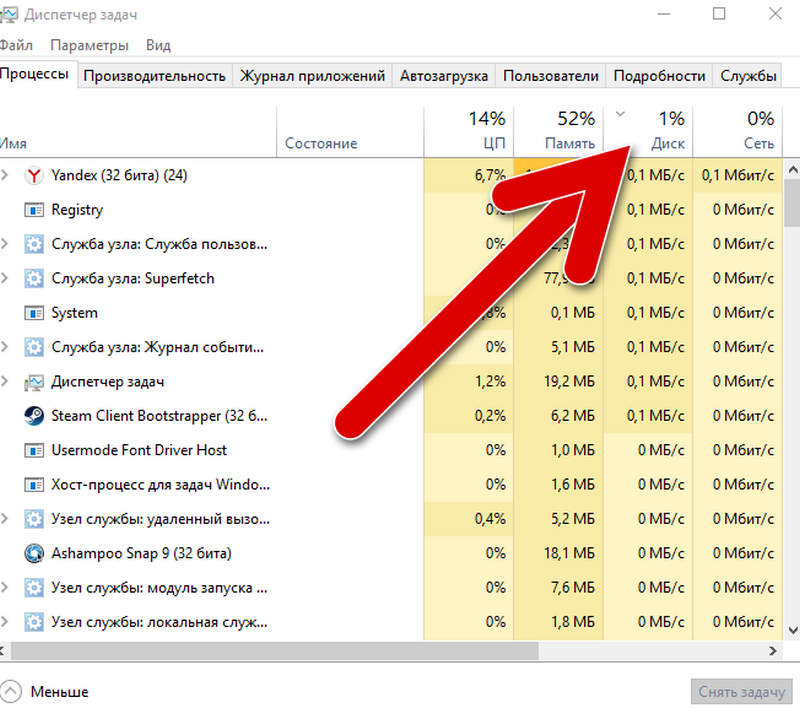Click gear icon of Служба узла: Служба пользов...
This screenshot has width=800, height=714.
34,244
